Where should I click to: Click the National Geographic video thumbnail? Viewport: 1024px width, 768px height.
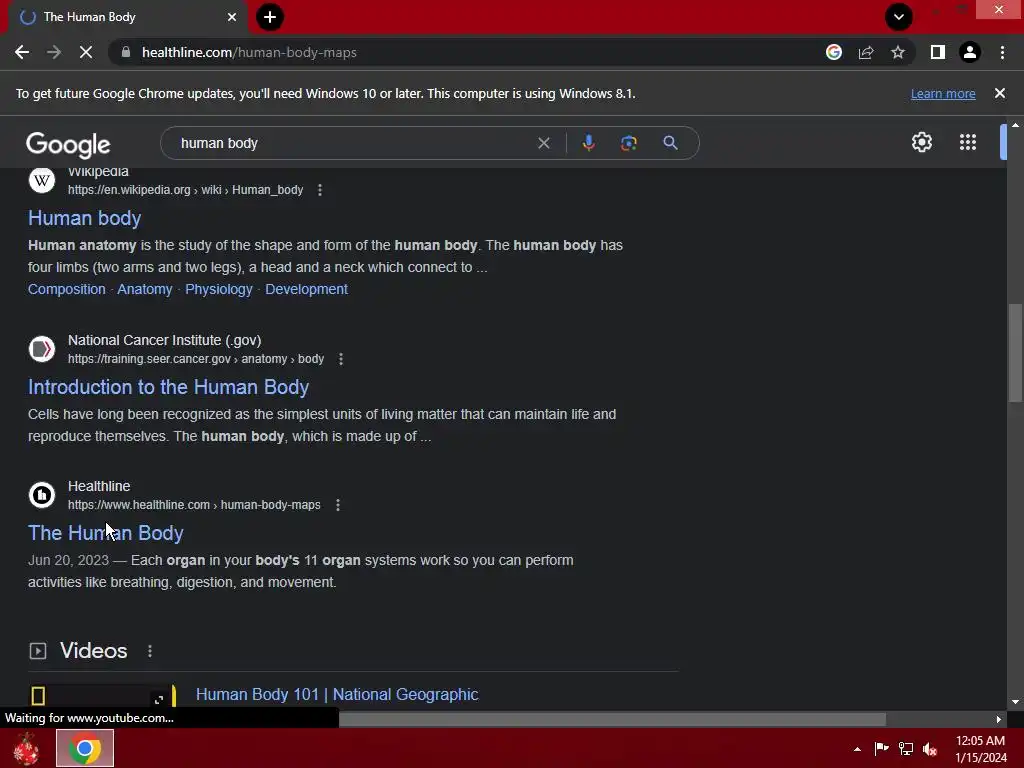point(103,696)
